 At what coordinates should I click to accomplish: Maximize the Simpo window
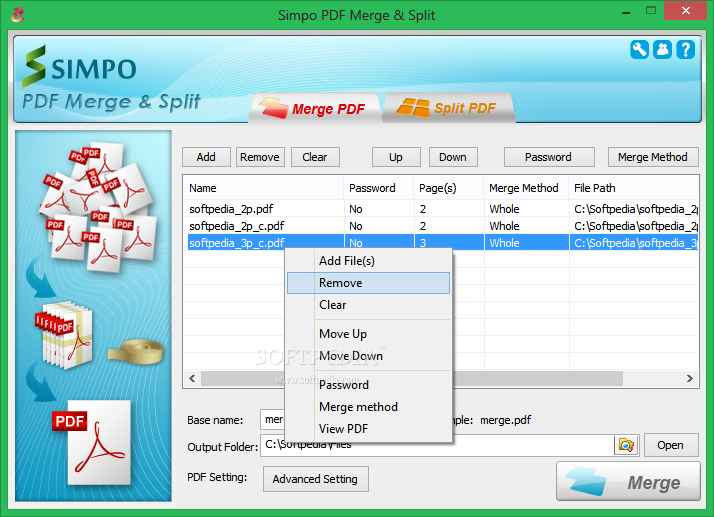(651, 11)
